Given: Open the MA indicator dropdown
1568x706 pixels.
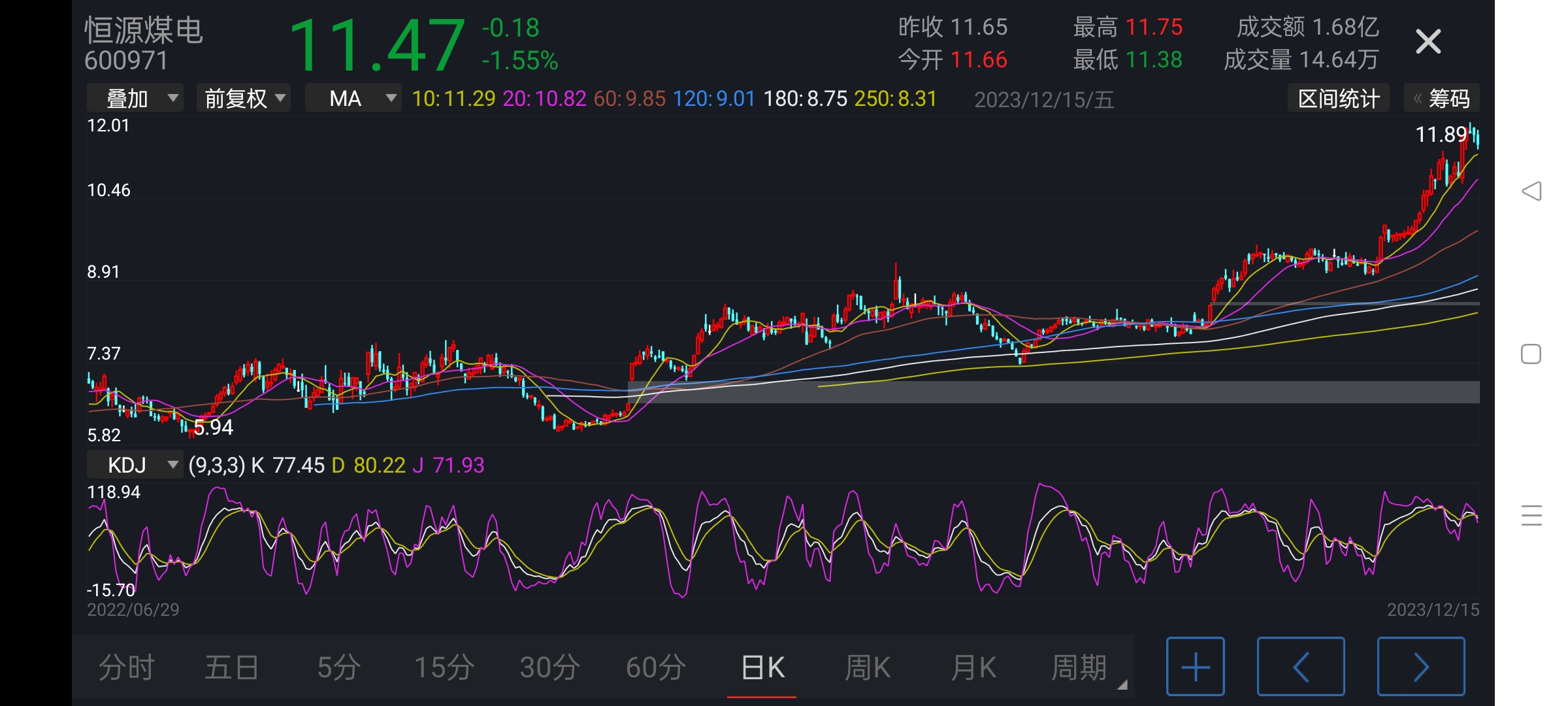Looking at the screenshot, I should point(353,98).
